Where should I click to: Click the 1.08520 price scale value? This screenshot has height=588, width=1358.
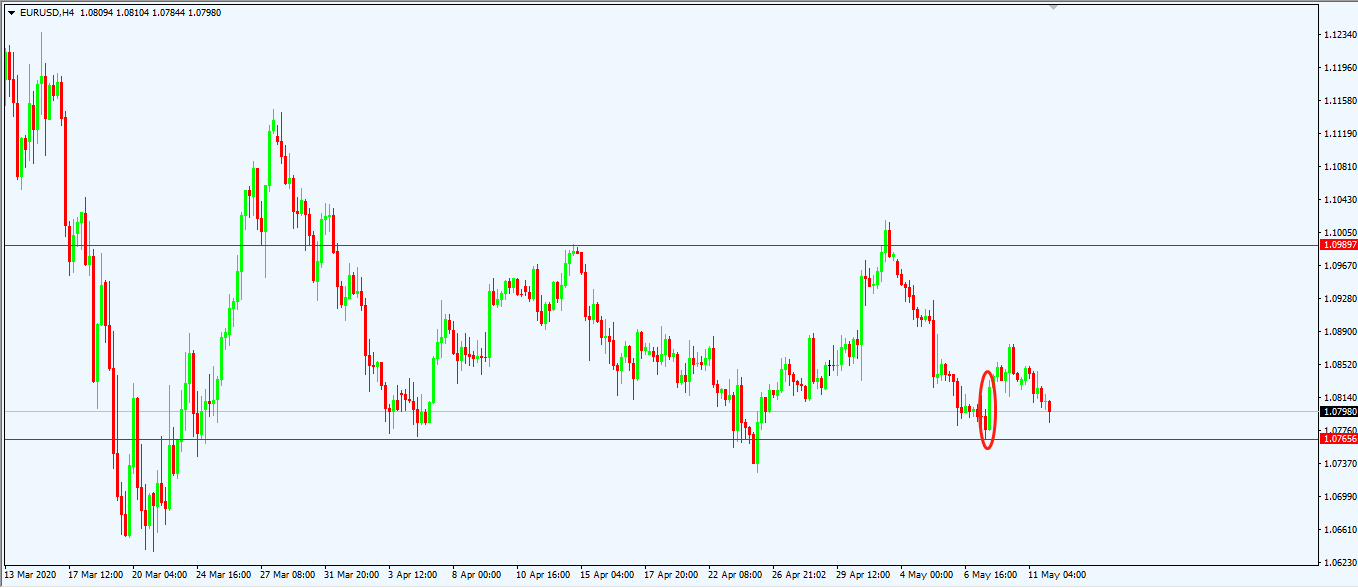pyautogui.click(x=1339, y=365)
